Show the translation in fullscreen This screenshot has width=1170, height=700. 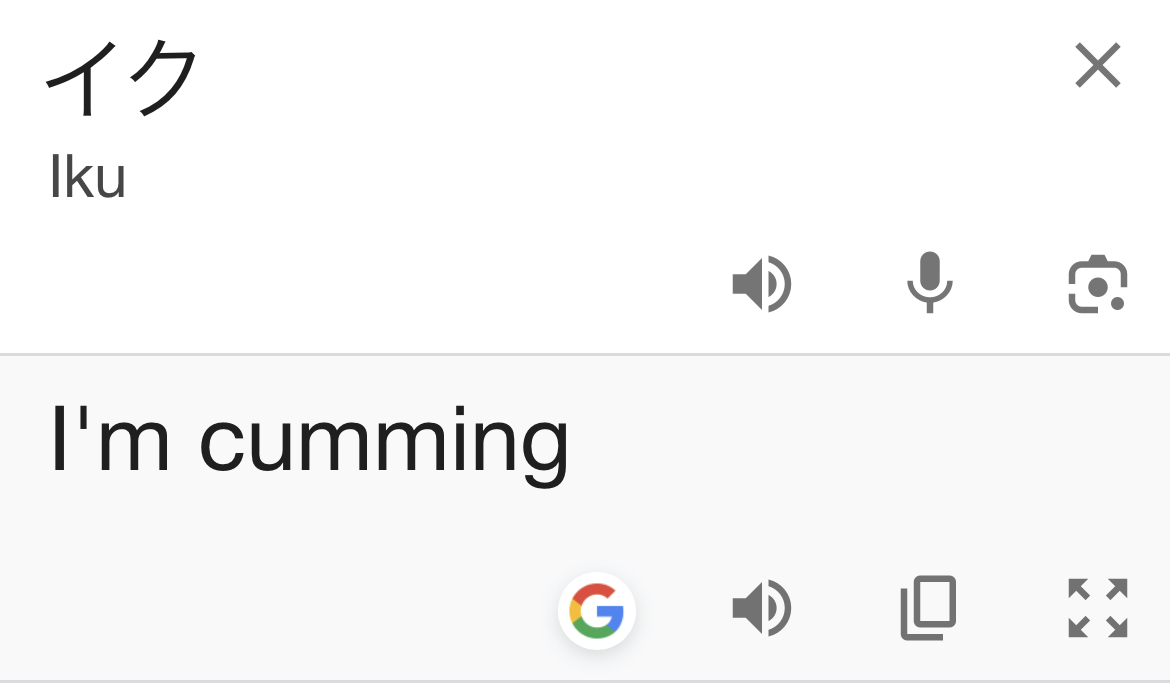coord(1098,607)
